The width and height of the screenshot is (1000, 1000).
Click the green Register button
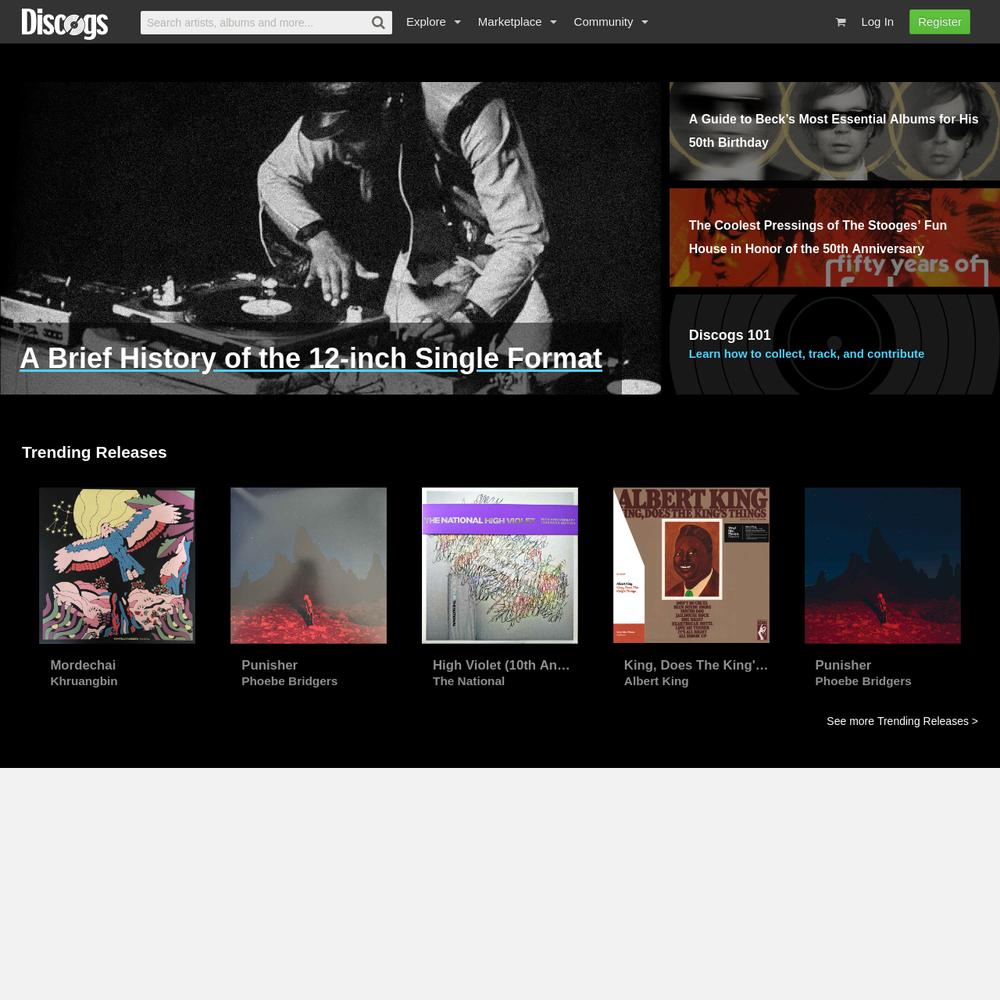939,22
